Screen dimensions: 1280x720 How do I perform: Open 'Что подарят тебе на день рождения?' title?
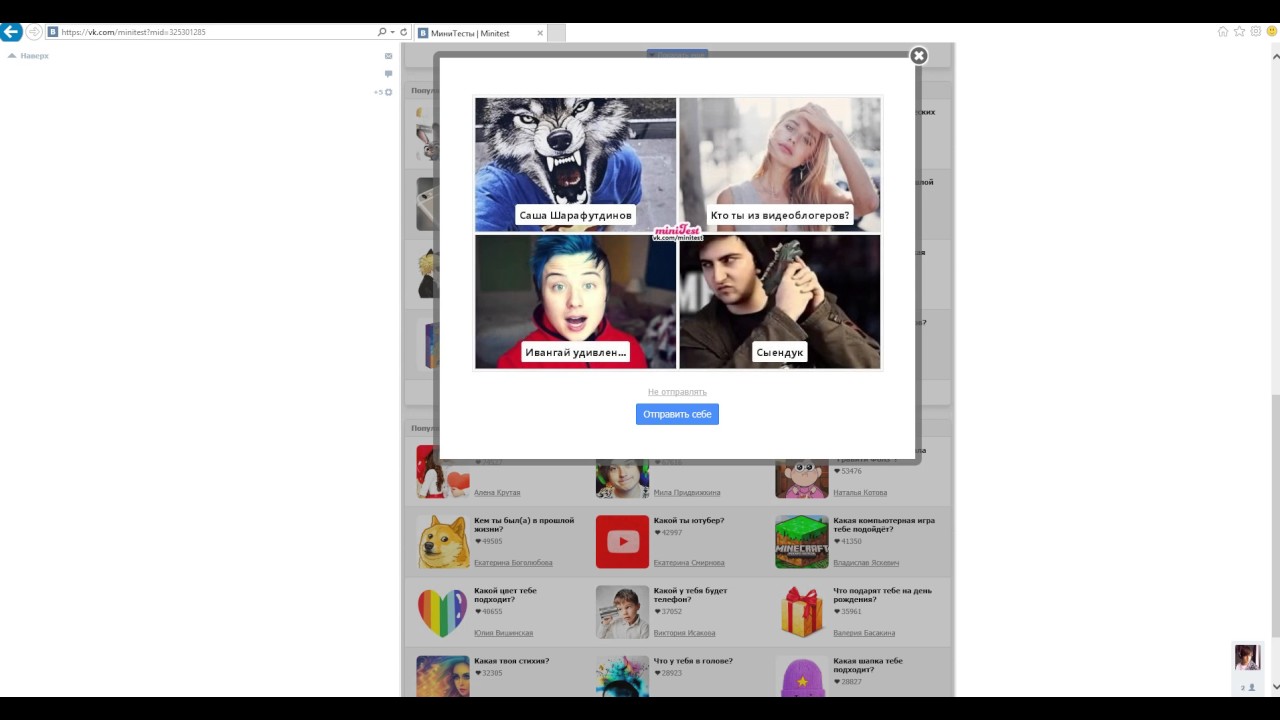click(x=883, y=595)
